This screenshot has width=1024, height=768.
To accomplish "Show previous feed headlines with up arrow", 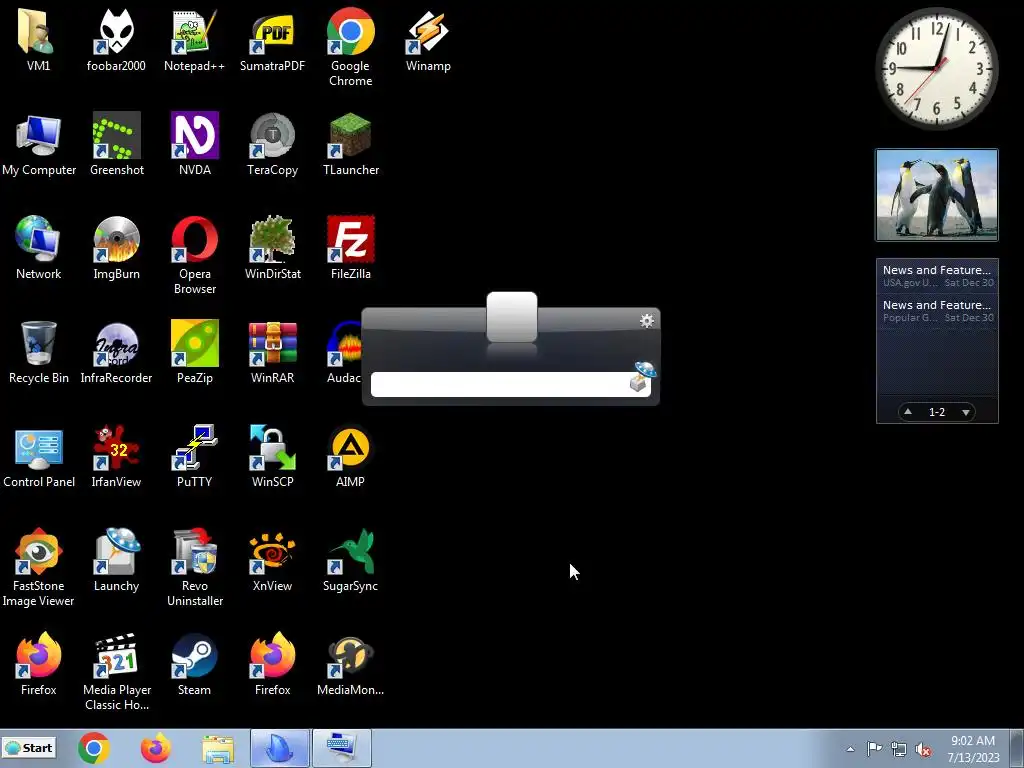I will click(908, 411).
